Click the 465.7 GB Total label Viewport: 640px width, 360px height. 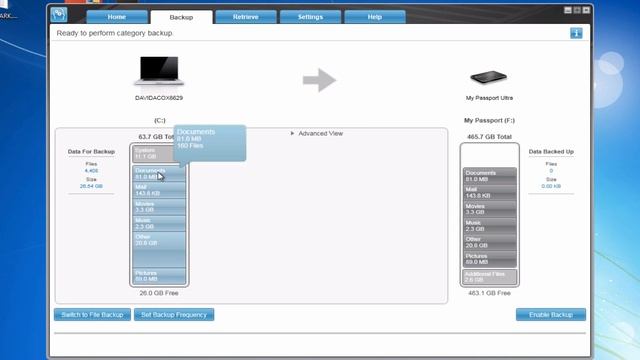click(x=489, y=137)
